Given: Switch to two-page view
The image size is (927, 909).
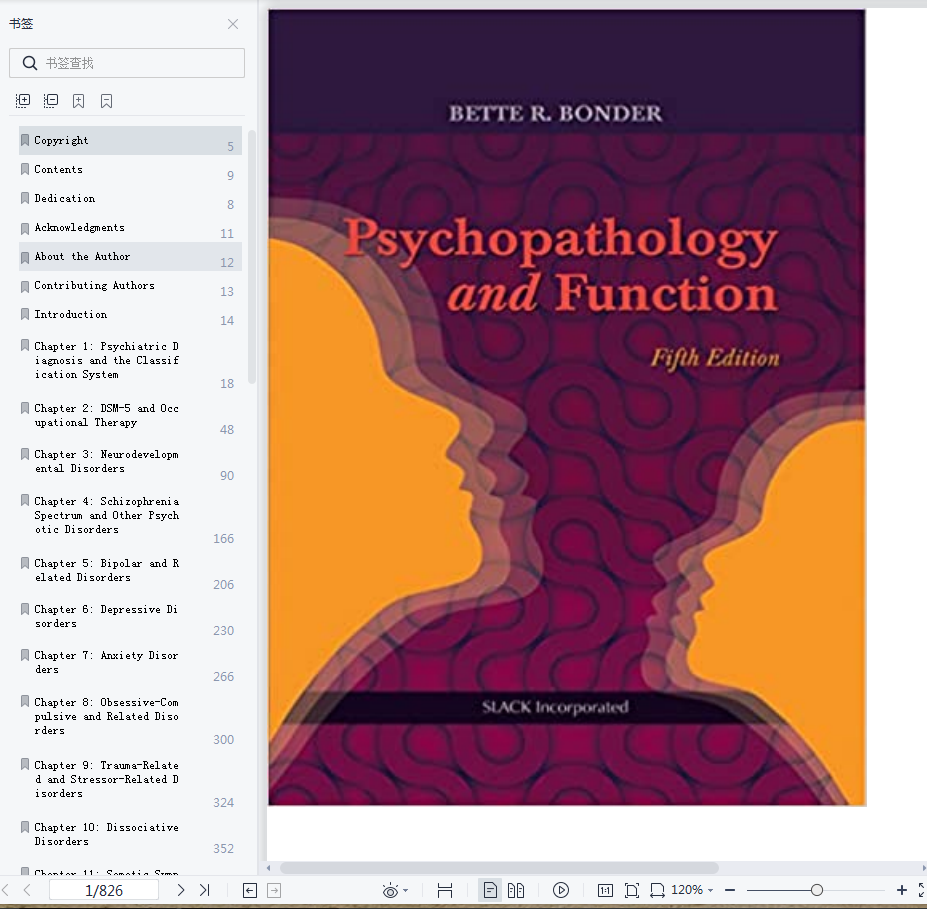Looking at the screenshot, I should click(516, 890).
